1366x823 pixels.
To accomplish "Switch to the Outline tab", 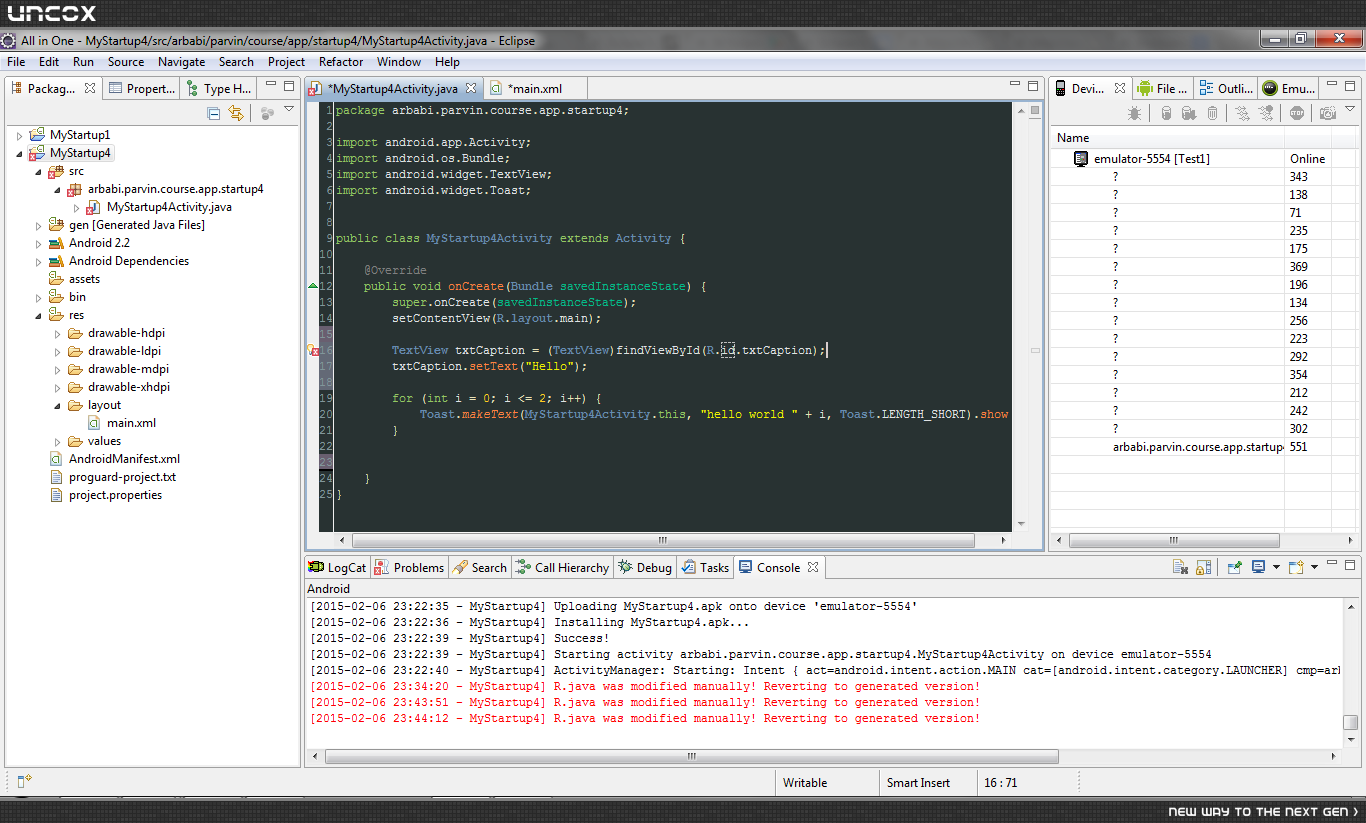I will pyautogui.click(x=1226, y=88).
